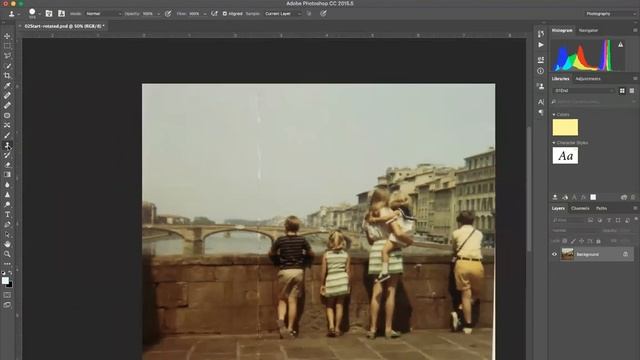Open the Sample dropdown showing Current Layer

282,13
